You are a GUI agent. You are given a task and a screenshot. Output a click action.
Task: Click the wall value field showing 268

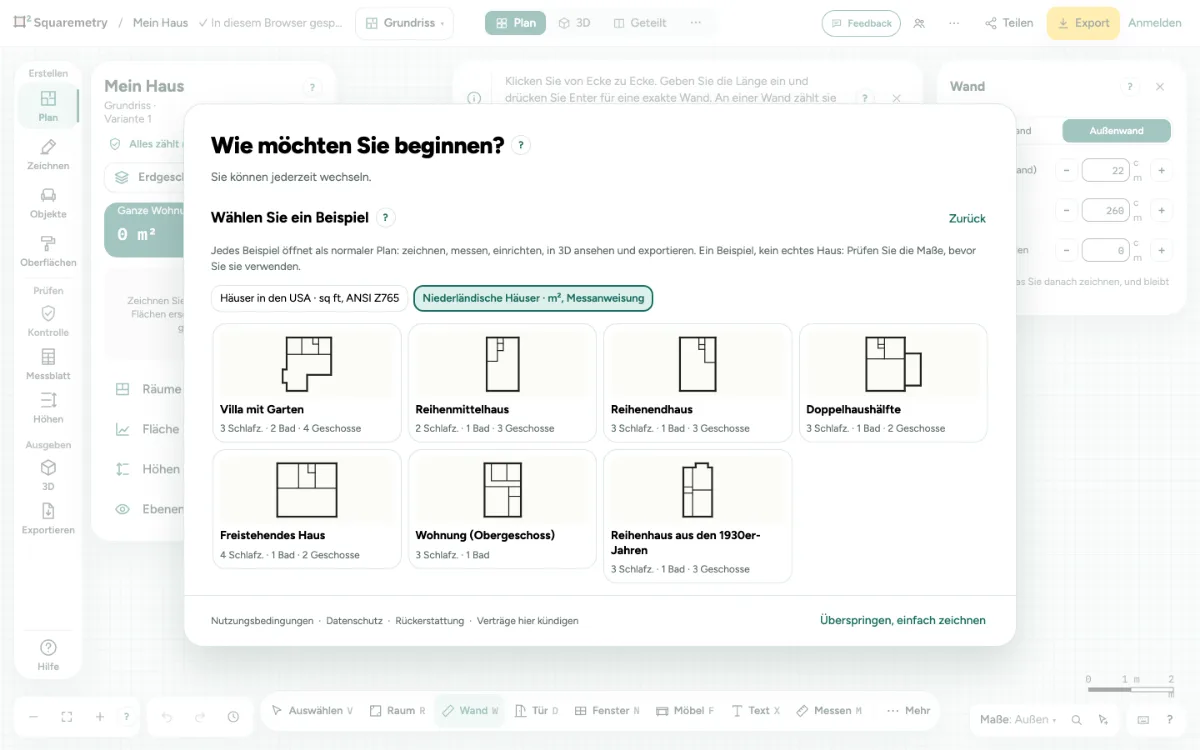[x=1105, y=210]
